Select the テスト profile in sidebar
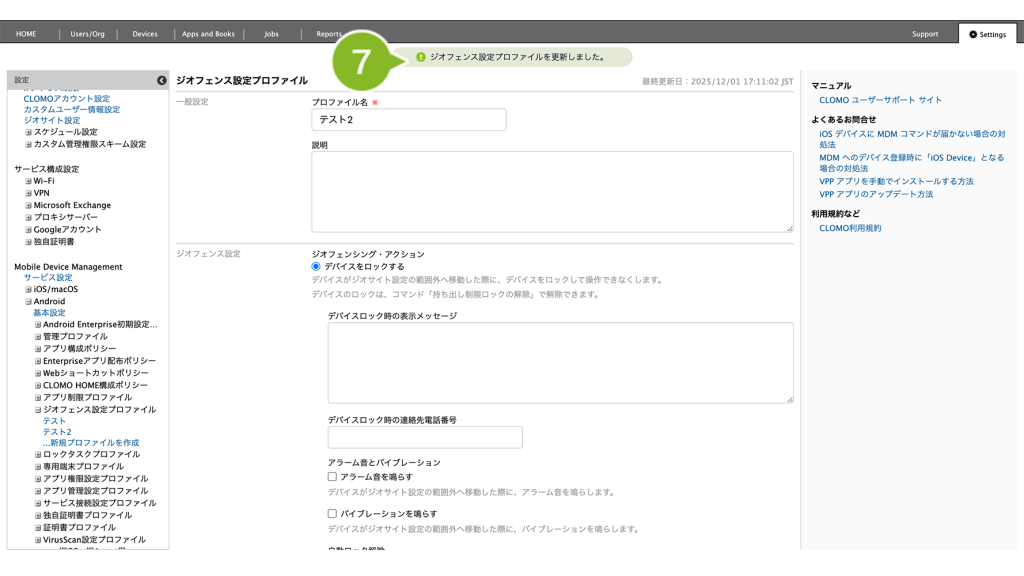Screen dimensions: 1024x576 [x=54, y=421]
